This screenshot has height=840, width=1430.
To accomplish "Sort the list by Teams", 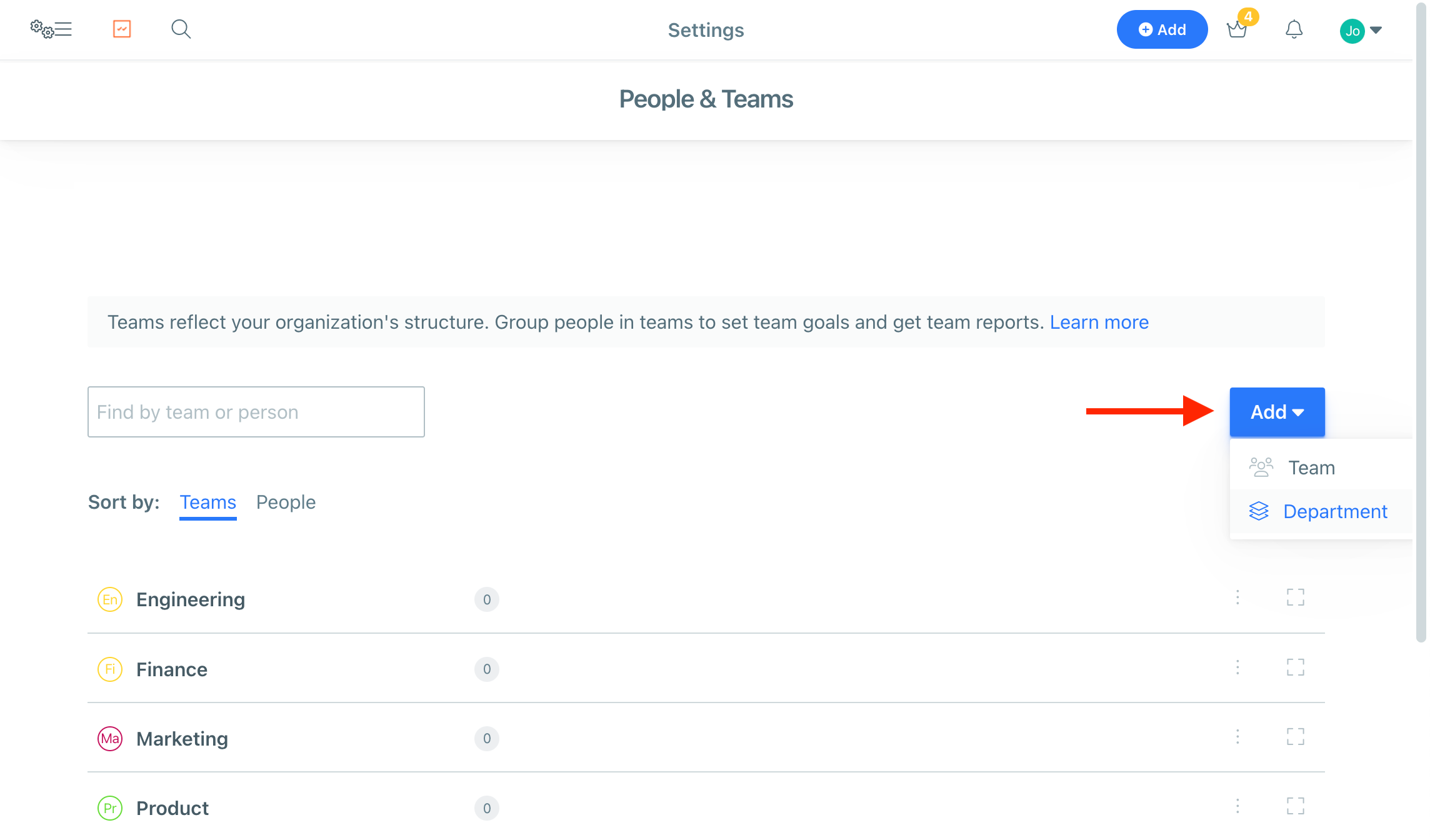I will (207, 502).
